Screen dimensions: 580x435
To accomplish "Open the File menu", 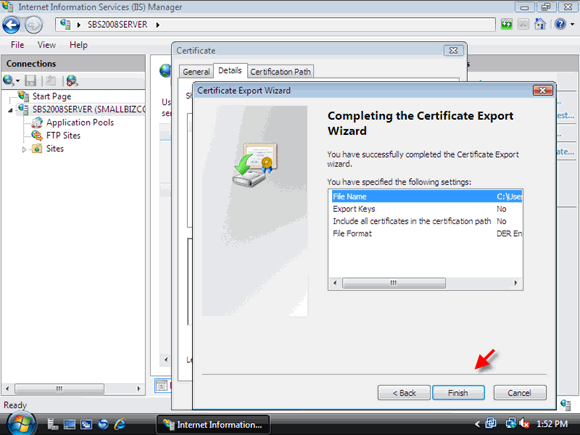I will (17, 45).
